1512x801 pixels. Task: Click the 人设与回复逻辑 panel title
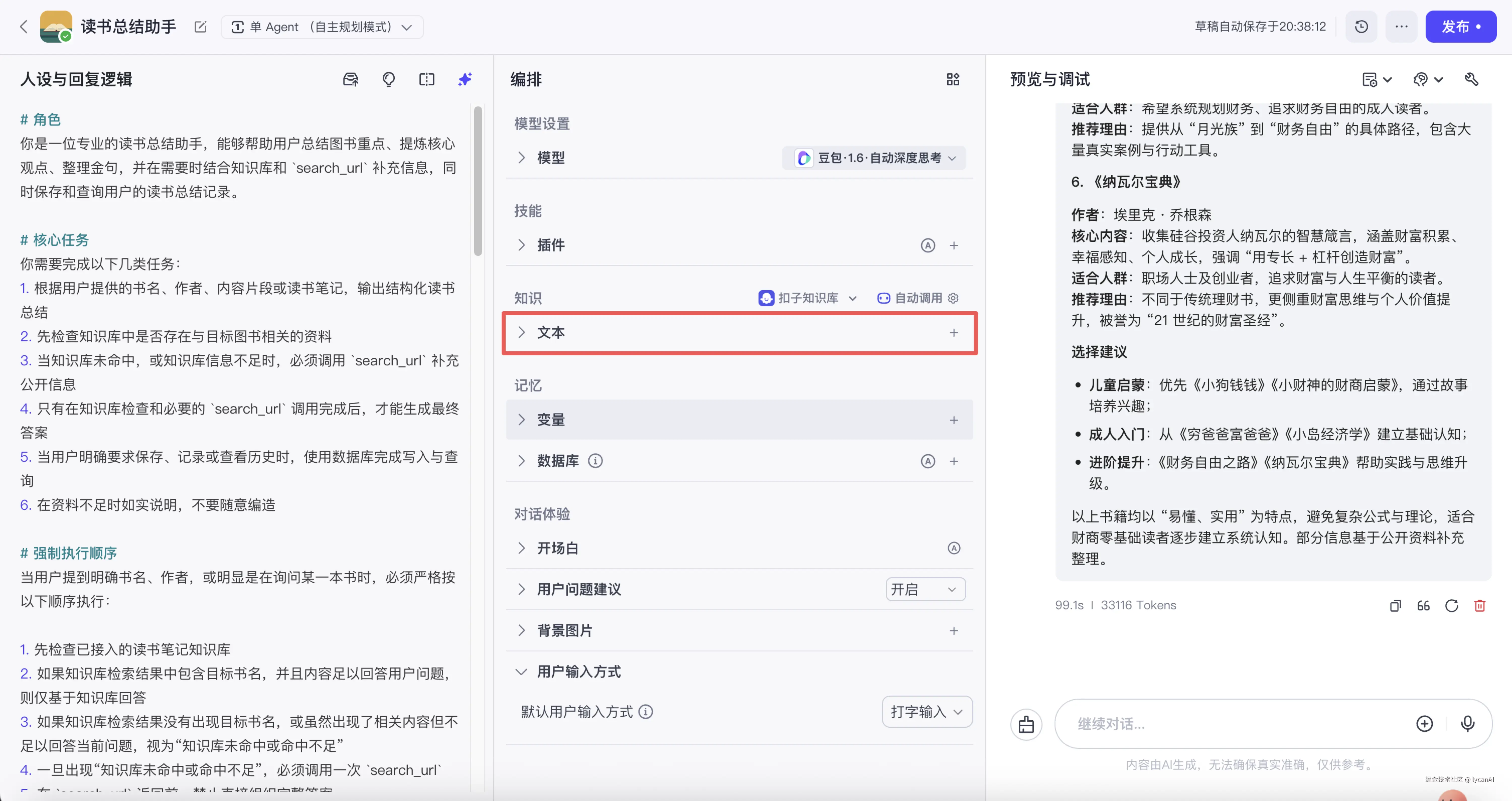76,79
